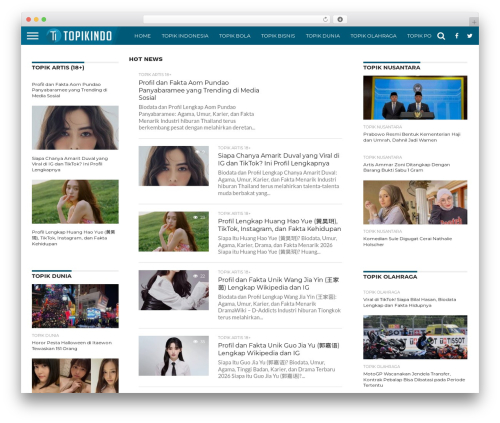
Task: Open TOPIK OLAHRAGA menu item
Action: [x=373, y=36]
